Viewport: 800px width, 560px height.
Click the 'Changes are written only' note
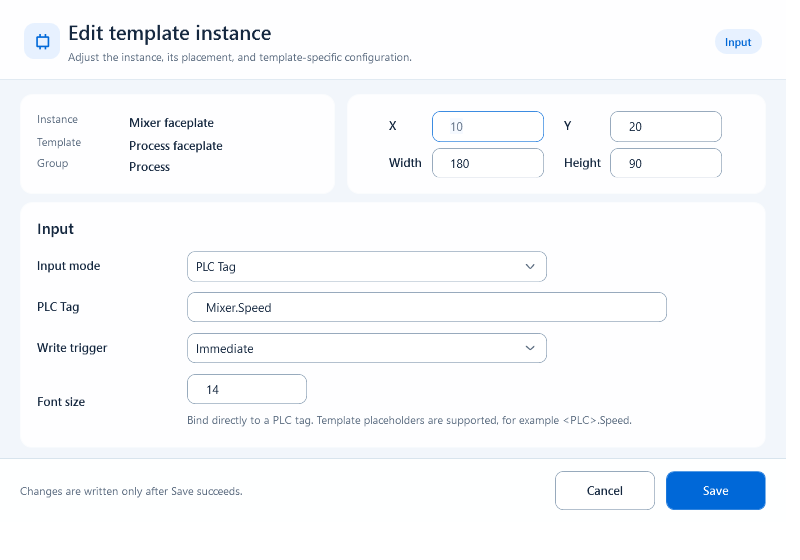(131, 491)
